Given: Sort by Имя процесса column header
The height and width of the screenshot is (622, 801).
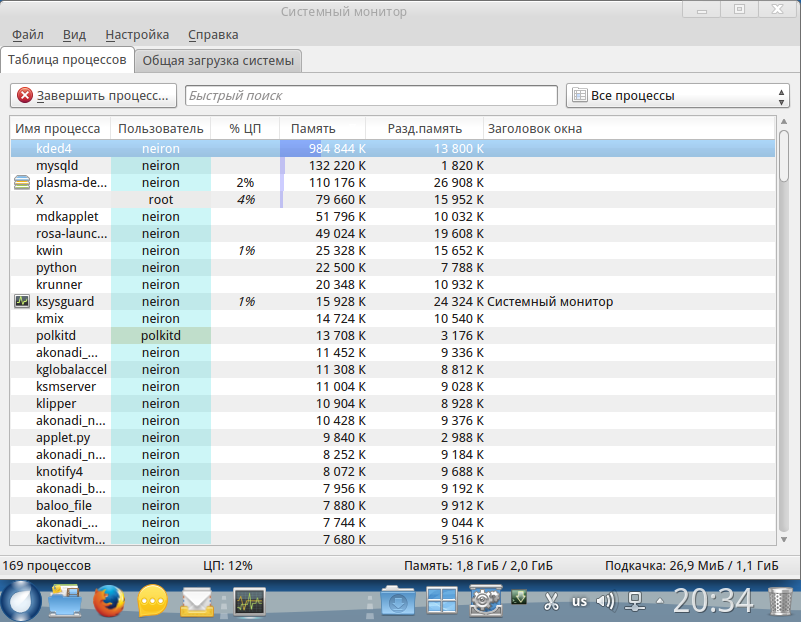Looking at the screenshot, I should coord(61,128).
